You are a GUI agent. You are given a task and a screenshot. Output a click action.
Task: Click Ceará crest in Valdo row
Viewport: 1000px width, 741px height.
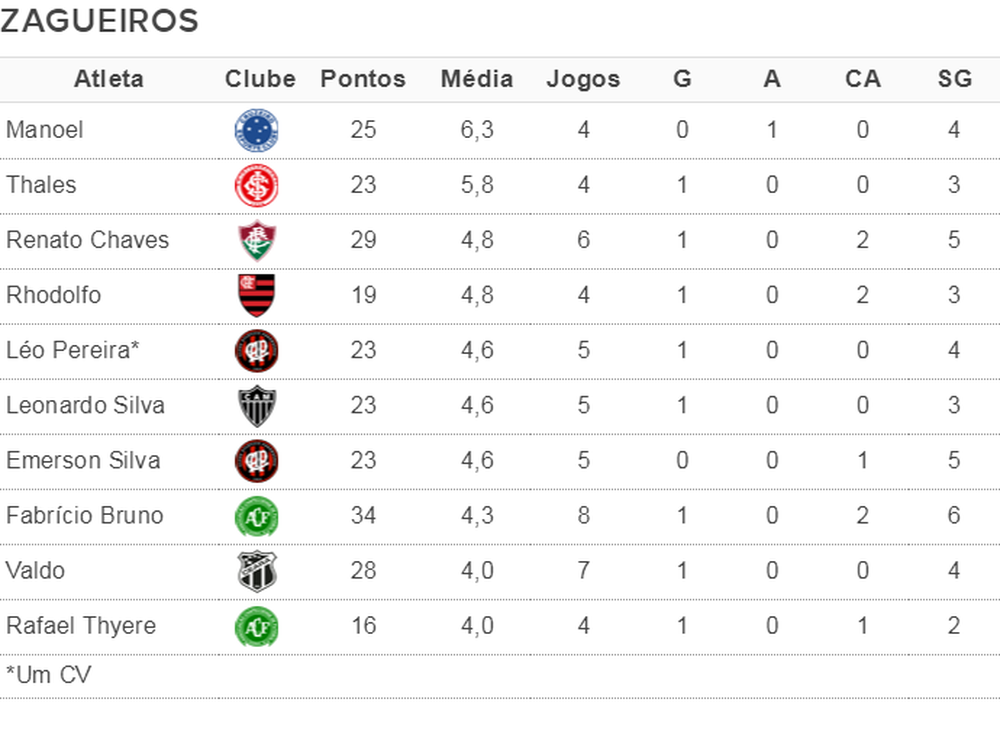[x=257, y=571]
